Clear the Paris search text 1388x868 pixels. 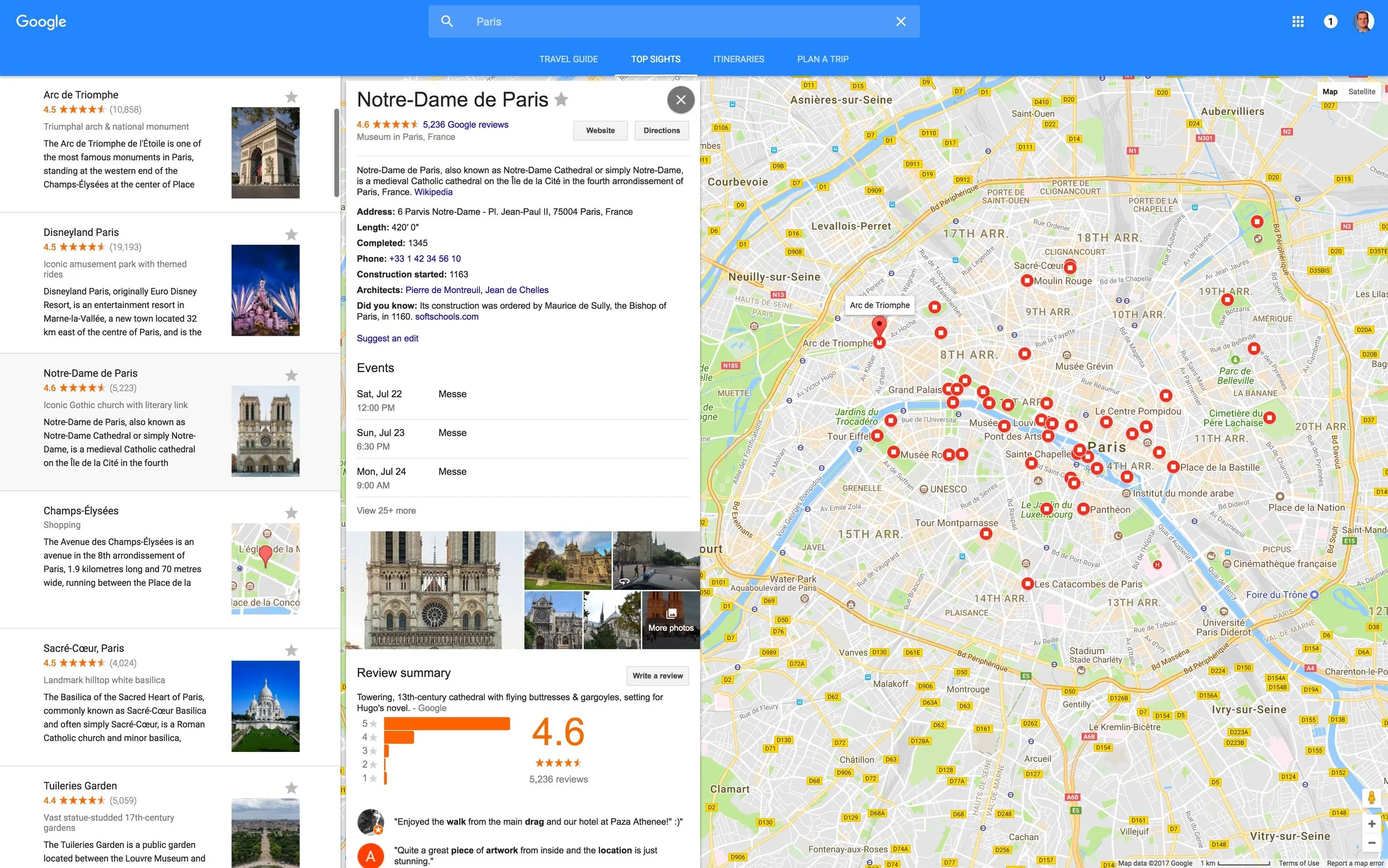tap(901, 22)
